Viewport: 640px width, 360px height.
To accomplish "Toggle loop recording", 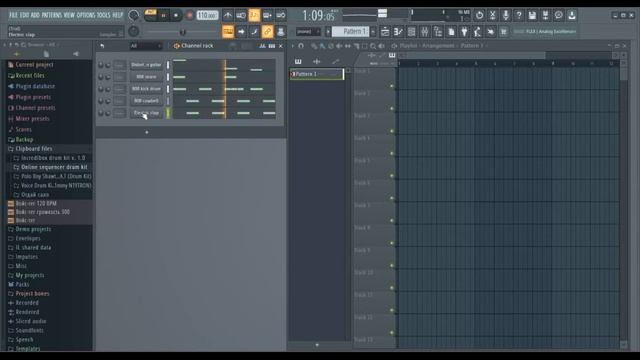I will click(x=281, y=16).
